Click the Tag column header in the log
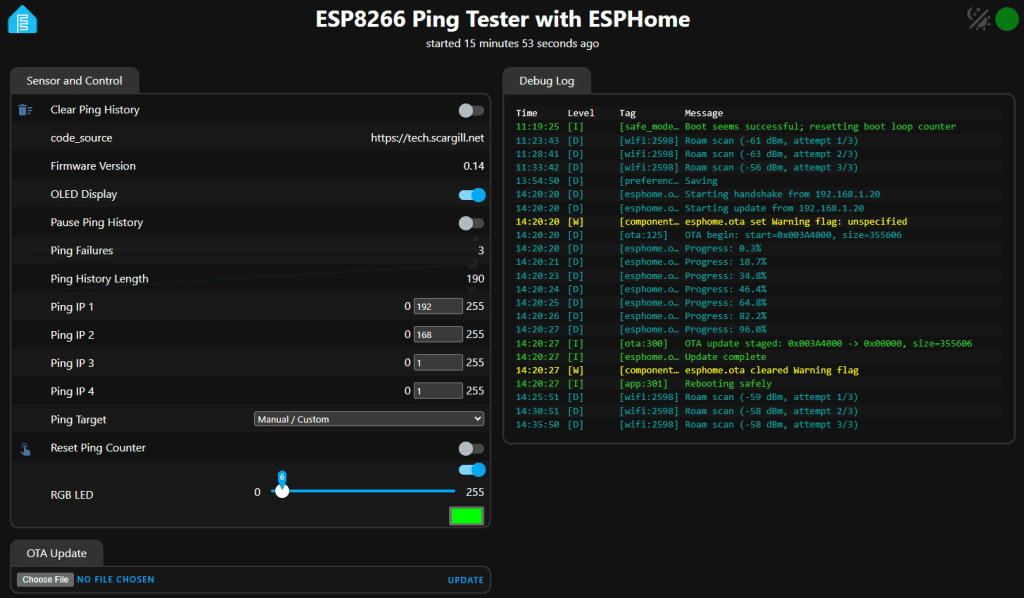The height and width of the screenshot is (598, 1024). (x=627, y=113)
